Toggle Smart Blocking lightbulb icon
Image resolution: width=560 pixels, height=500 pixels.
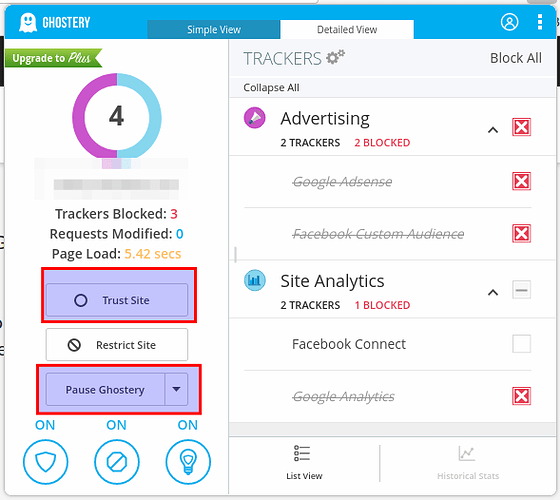188,462
